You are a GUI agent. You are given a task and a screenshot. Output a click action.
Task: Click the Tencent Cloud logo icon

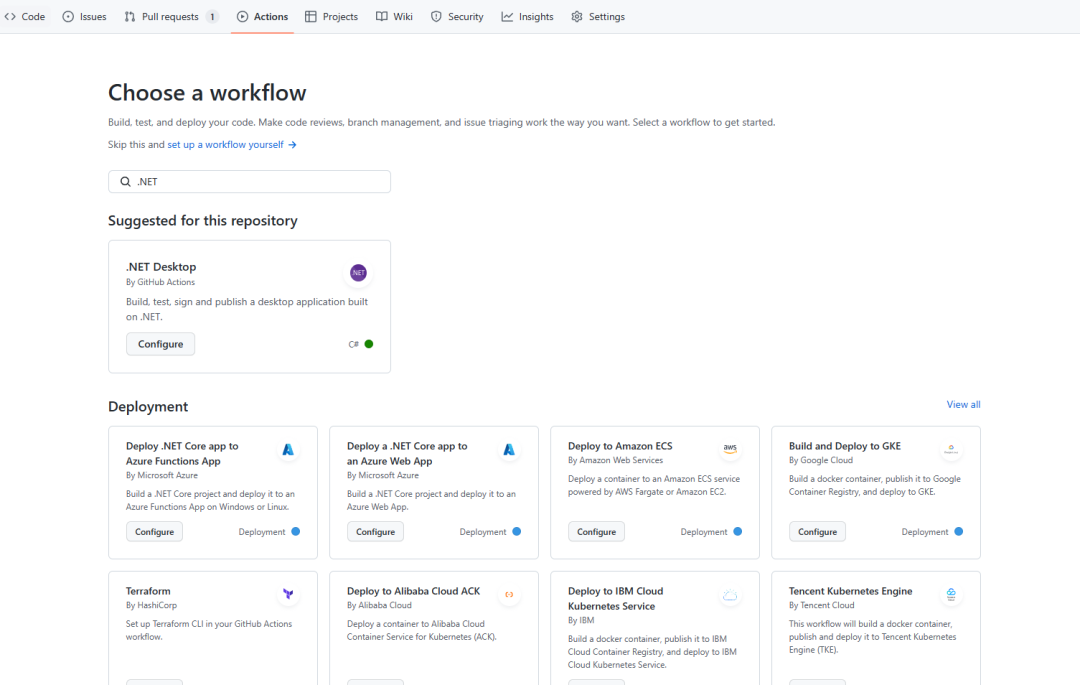(x=951, y=594)
